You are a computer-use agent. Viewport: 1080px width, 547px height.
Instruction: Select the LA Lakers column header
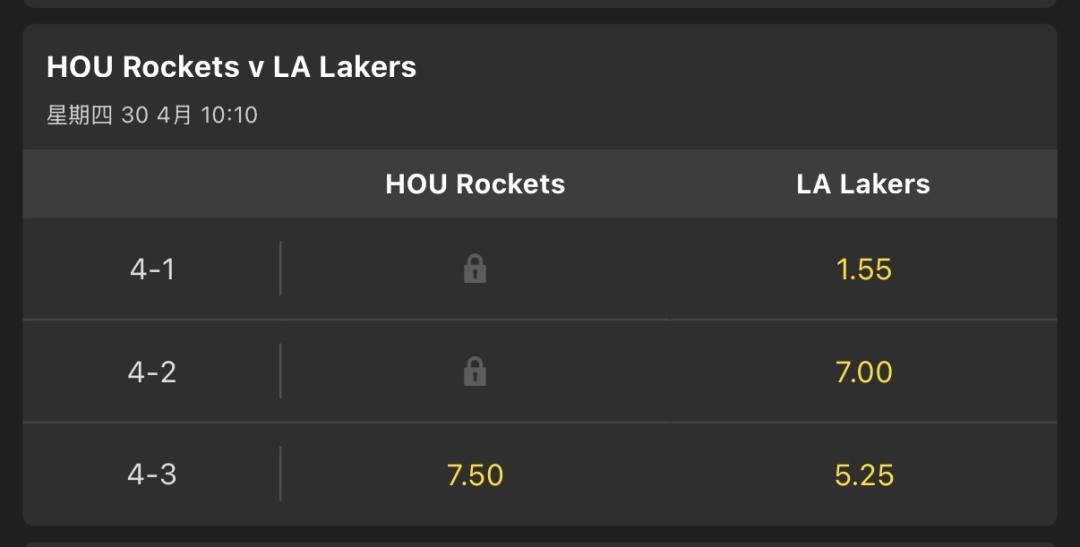coord(863,184)
